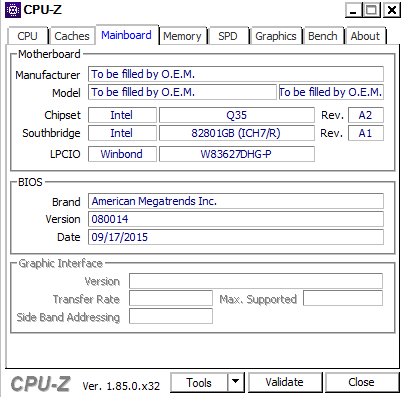
Task: Click the Manufacturer label
Action: coord(48,75)
